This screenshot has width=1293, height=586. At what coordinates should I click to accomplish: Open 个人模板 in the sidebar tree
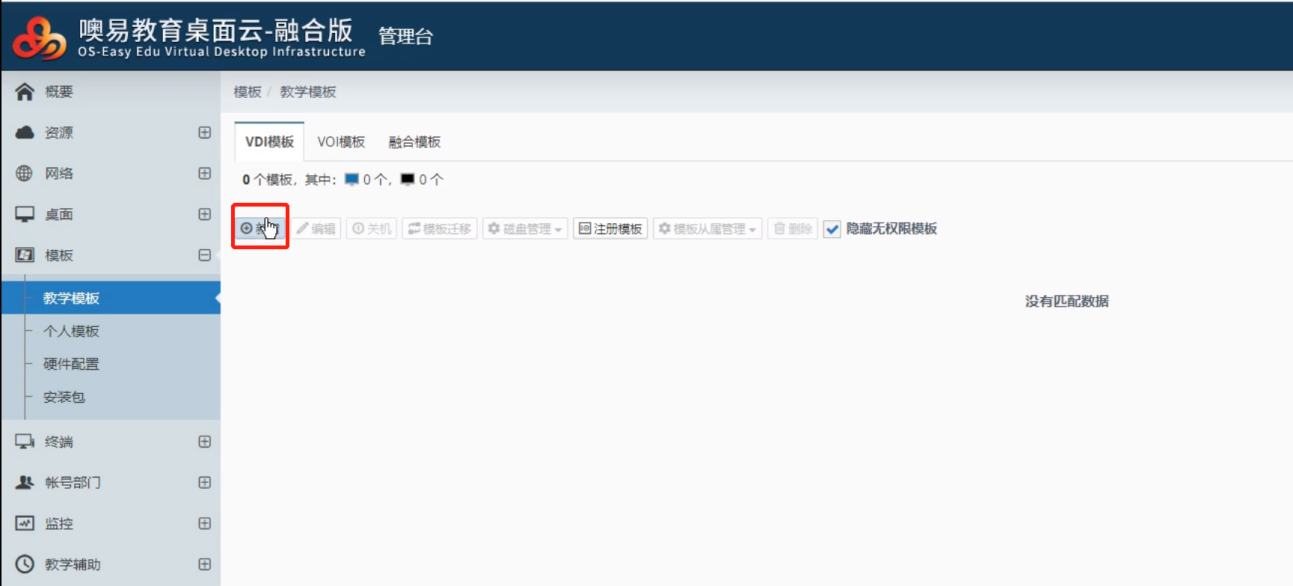tap(71, 331)
